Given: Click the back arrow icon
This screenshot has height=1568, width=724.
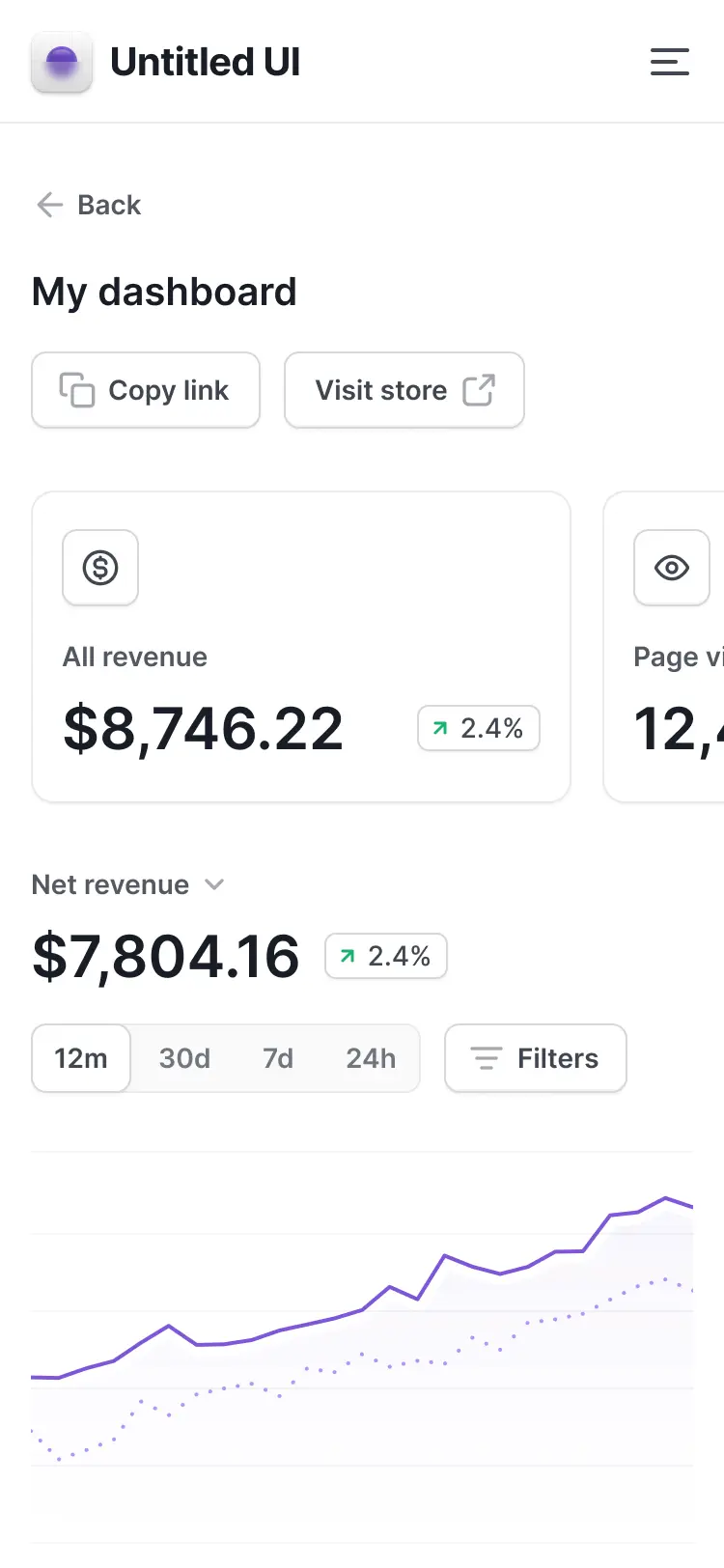Looking at the screenshot, I should click(49, 205).
